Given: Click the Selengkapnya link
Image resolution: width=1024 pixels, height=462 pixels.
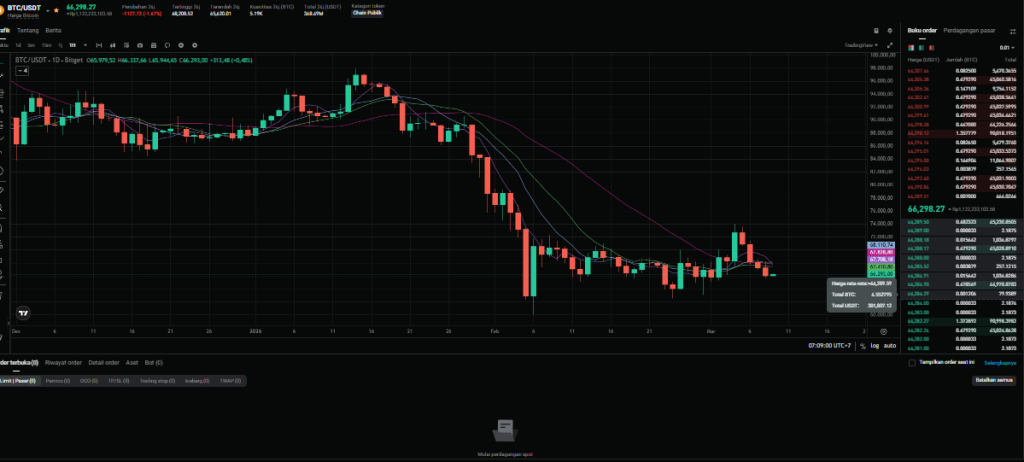Looking at the screenshot, I should 1000,363.
